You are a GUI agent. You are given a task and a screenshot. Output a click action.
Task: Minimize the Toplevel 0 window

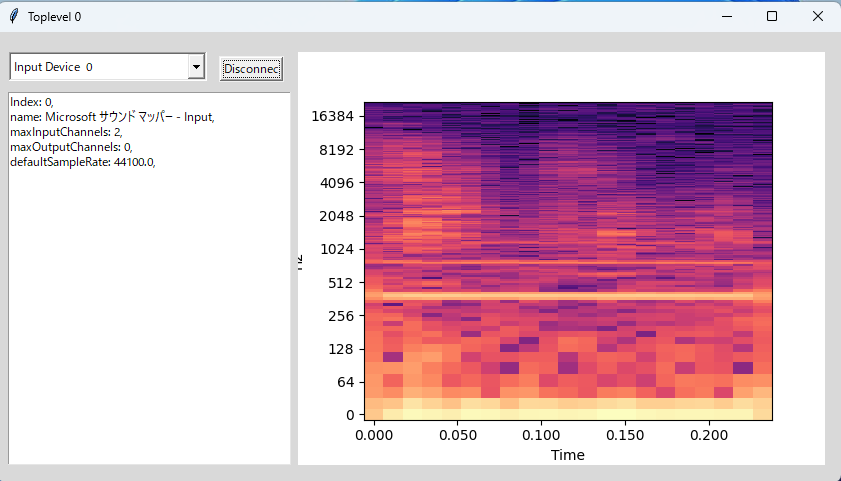point(726,16)
